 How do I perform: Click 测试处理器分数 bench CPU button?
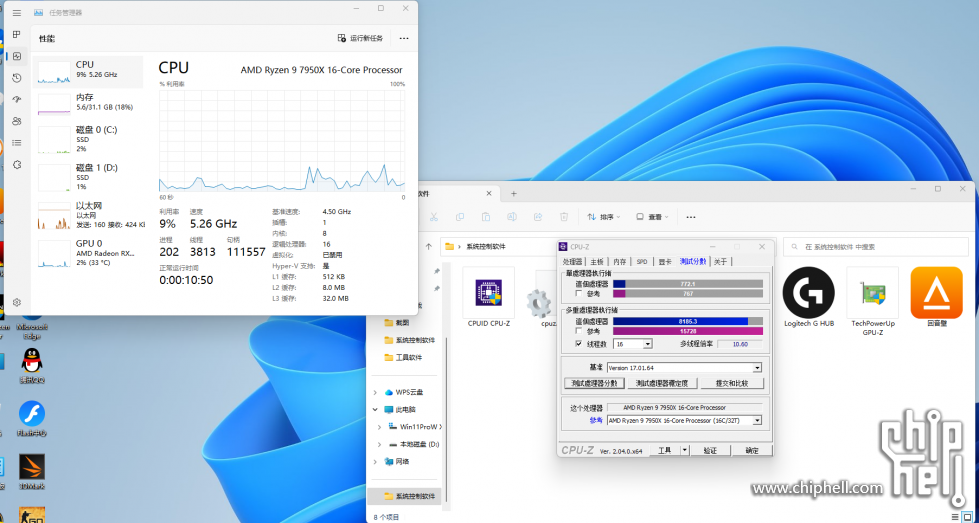click(x=594, y=383)
